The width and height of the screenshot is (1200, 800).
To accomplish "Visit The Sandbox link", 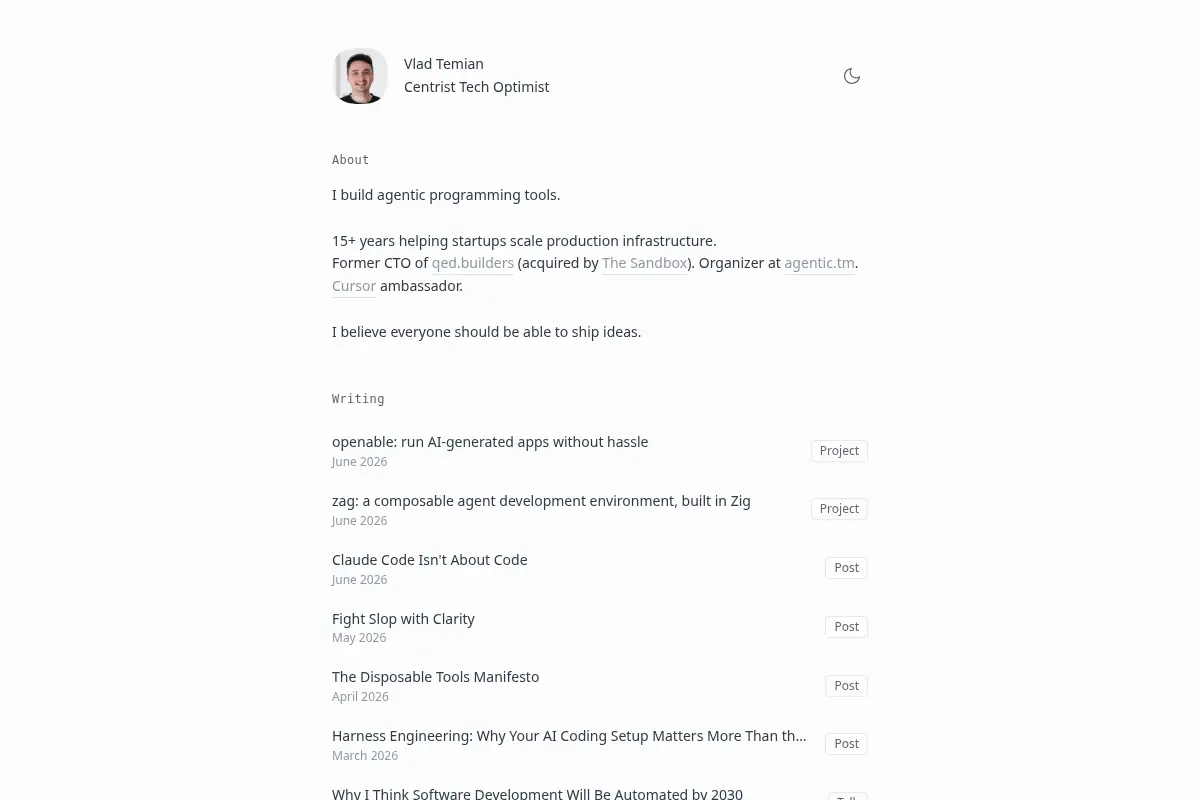I will pyautogui.click(x=645, y=264).
